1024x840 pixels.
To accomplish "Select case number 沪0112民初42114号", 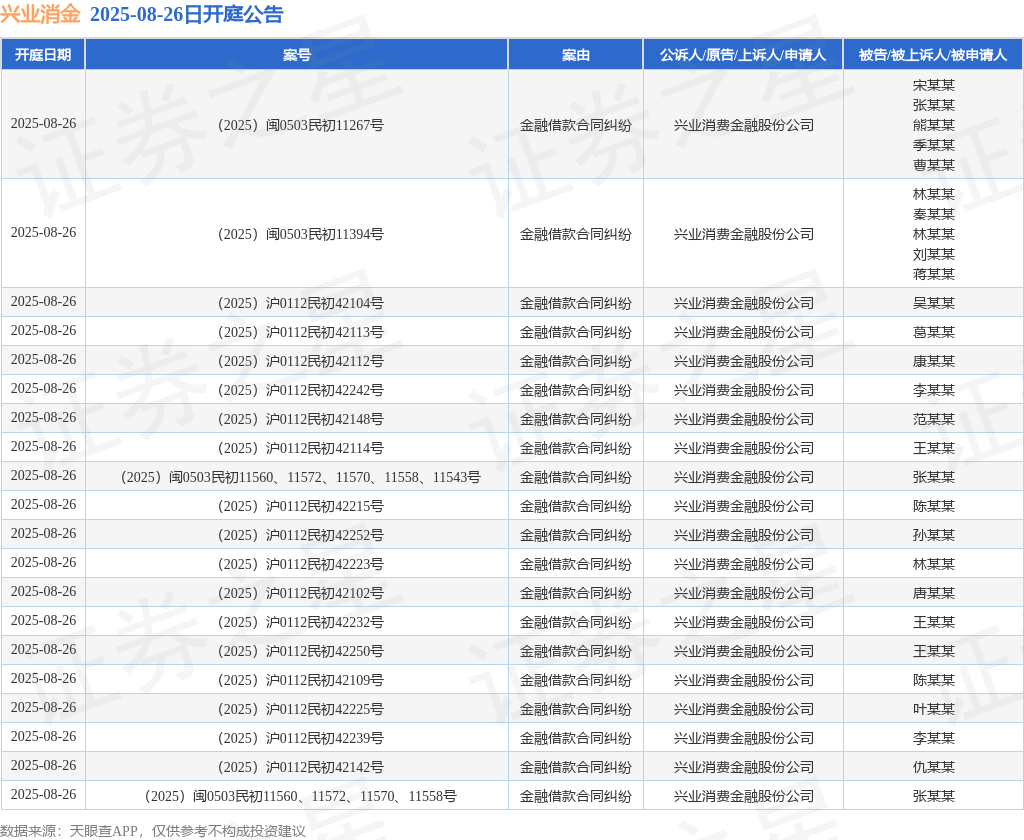I will 300,448.
